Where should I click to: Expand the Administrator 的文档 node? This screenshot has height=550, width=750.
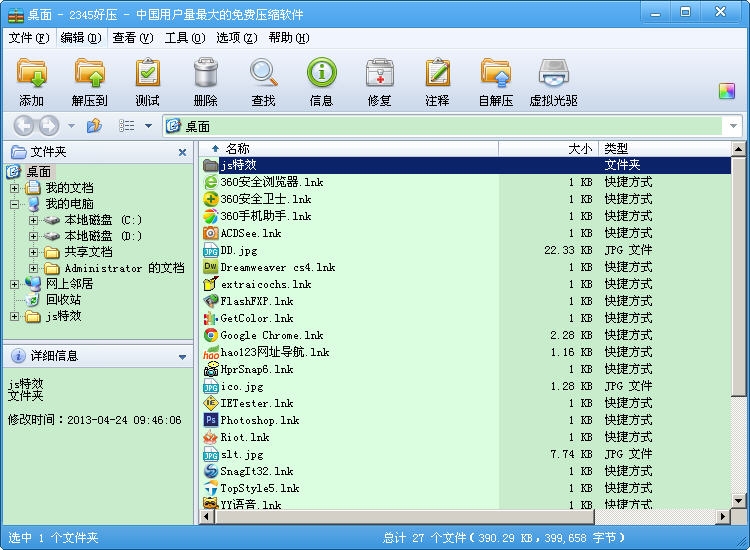point(33,268)
